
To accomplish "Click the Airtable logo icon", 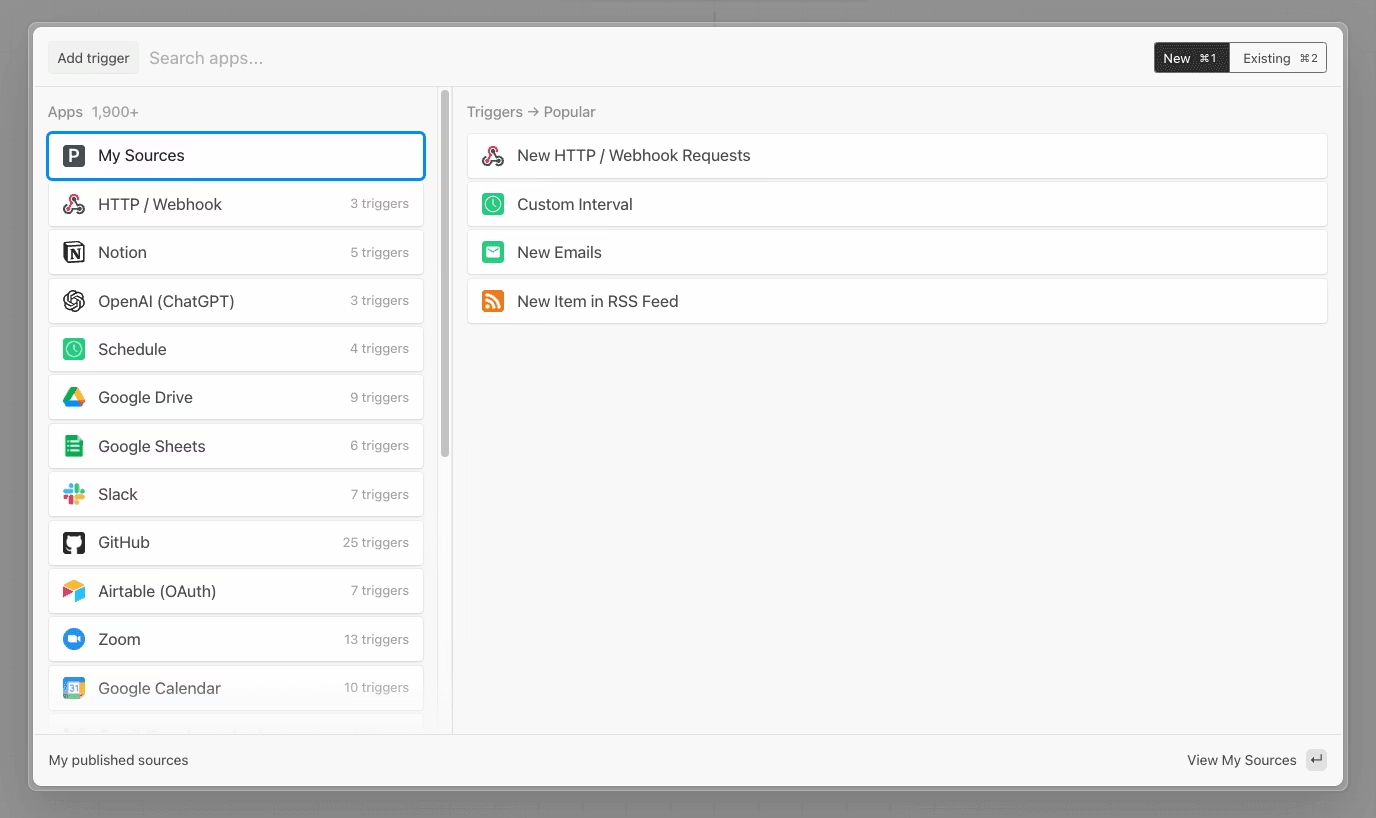I will point(74,591).
